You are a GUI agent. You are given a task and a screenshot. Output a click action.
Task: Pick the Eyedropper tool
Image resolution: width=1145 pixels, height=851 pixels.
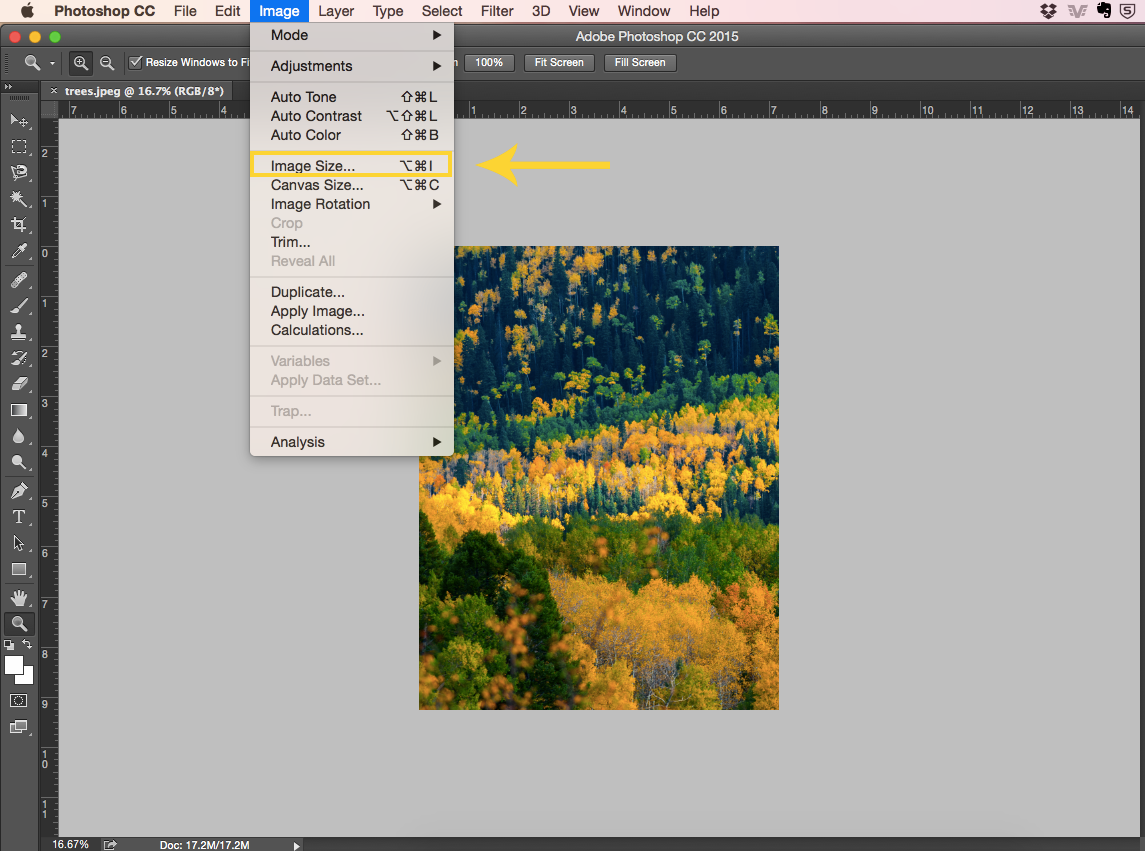(x=19, y=251)
